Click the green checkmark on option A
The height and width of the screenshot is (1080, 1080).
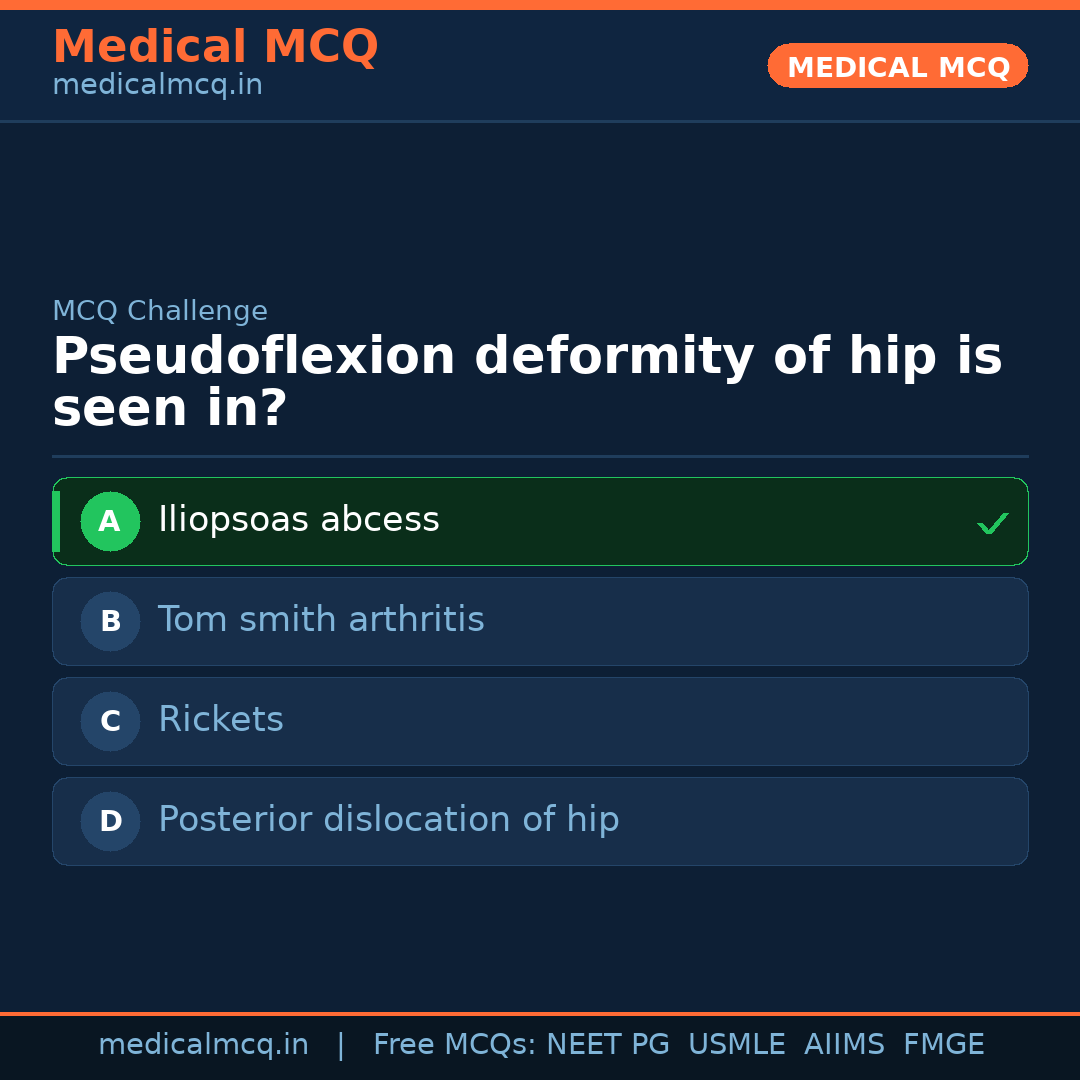pyautogui.click(x=992, y=523)
